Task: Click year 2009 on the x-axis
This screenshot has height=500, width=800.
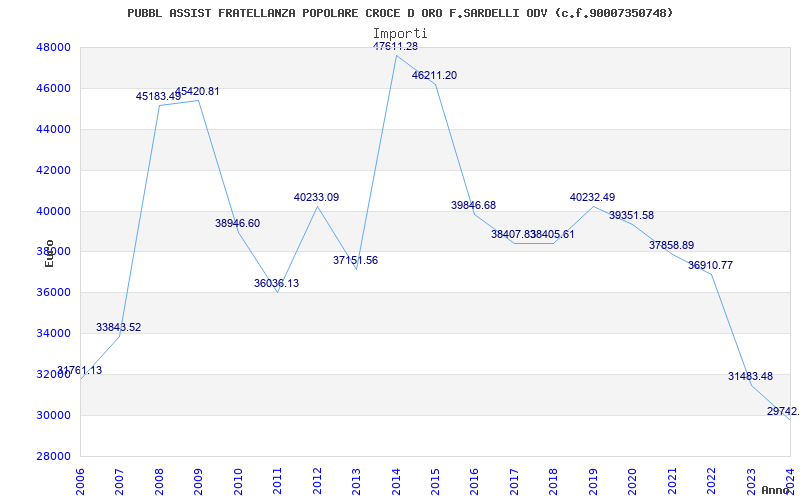Action: [x=198, y=482]
